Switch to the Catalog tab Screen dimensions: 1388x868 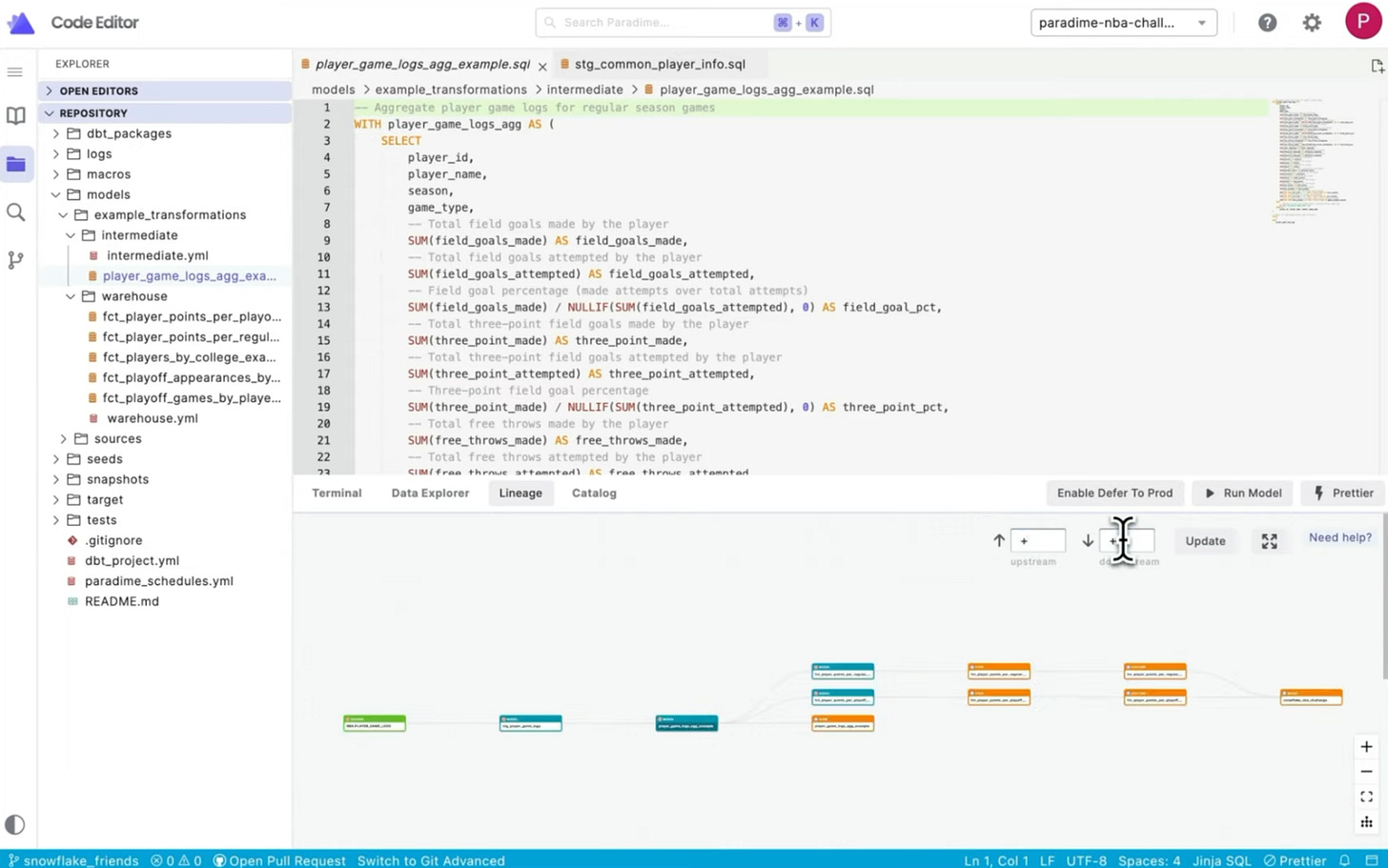point(594,493)
